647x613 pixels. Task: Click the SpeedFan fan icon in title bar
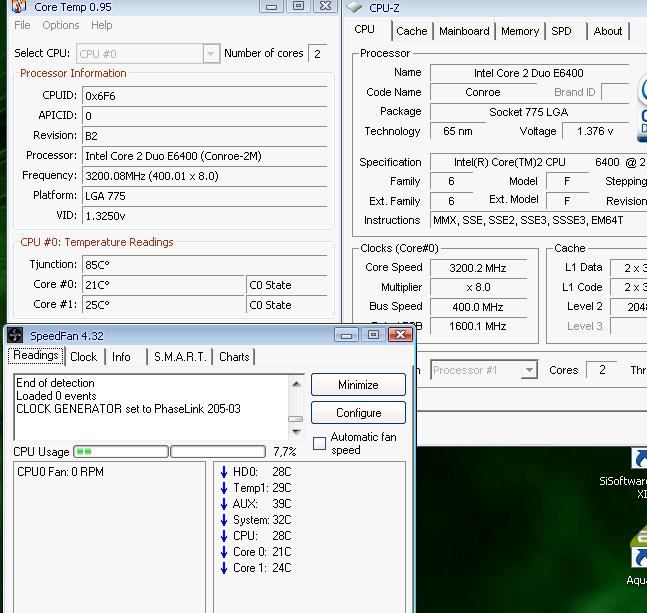point(15,335)
